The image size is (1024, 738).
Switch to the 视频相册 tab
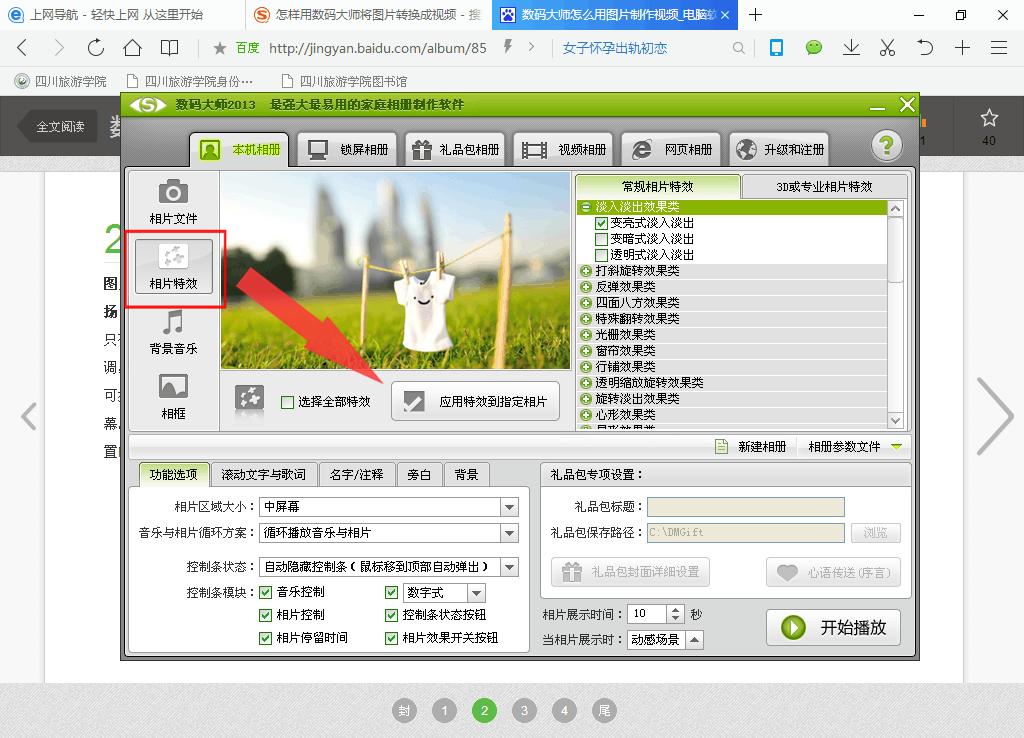tap(564, 150)
